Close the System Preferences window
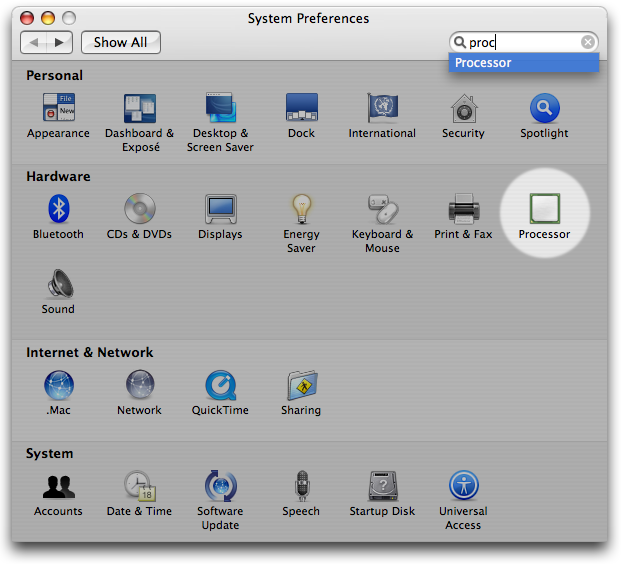This screenshot has width=631, height=564. point(27,18)
